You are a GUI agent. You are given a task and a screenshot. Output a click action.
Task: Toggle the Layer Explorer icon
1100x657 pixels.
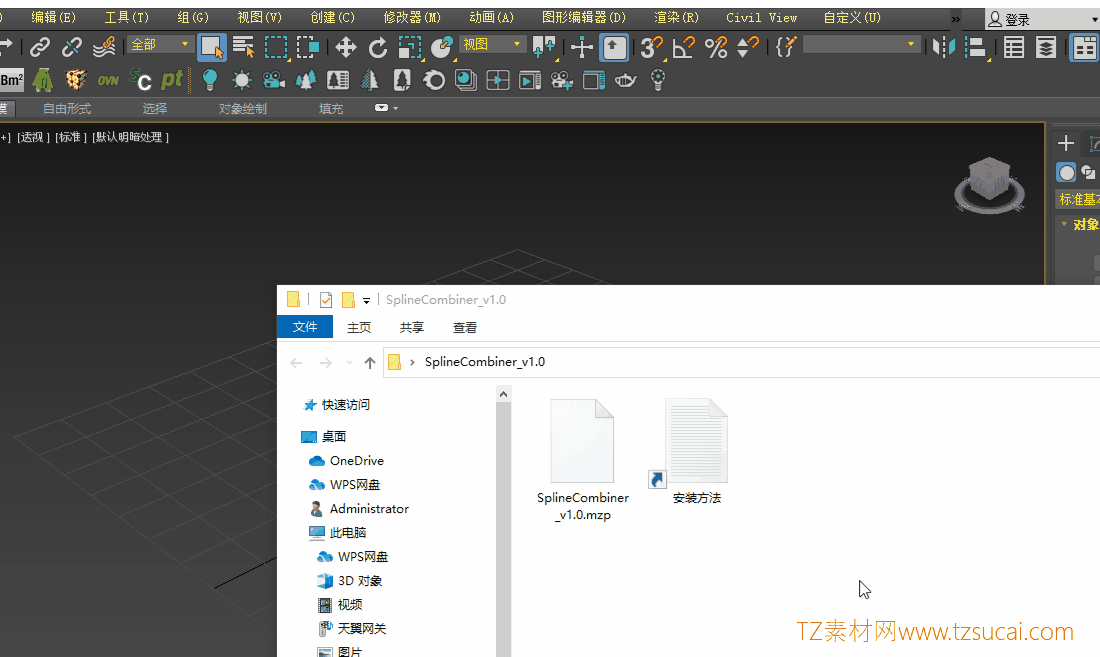tap(1046, 47)
